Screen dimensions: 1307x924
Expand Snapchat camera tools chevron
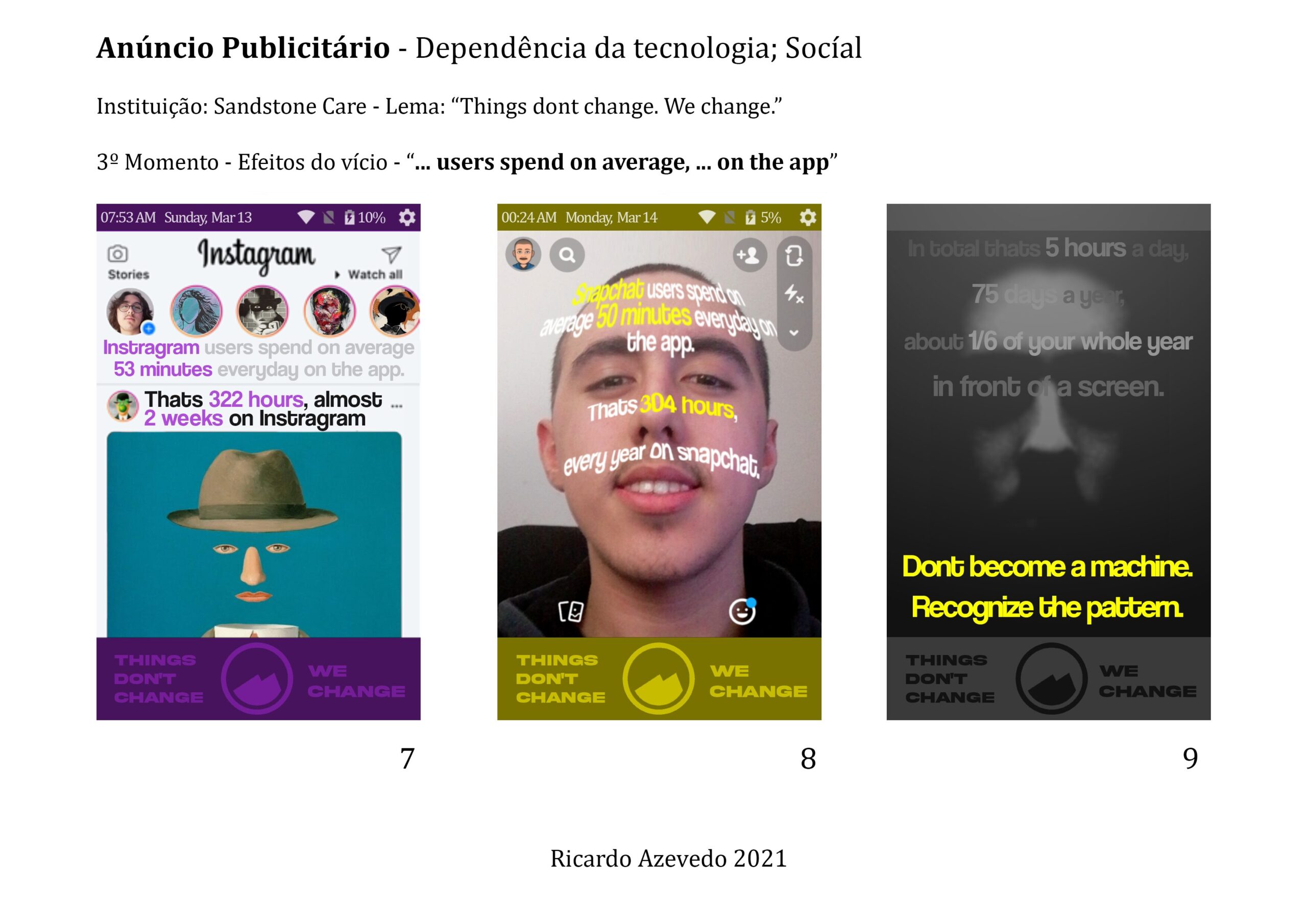794,332
